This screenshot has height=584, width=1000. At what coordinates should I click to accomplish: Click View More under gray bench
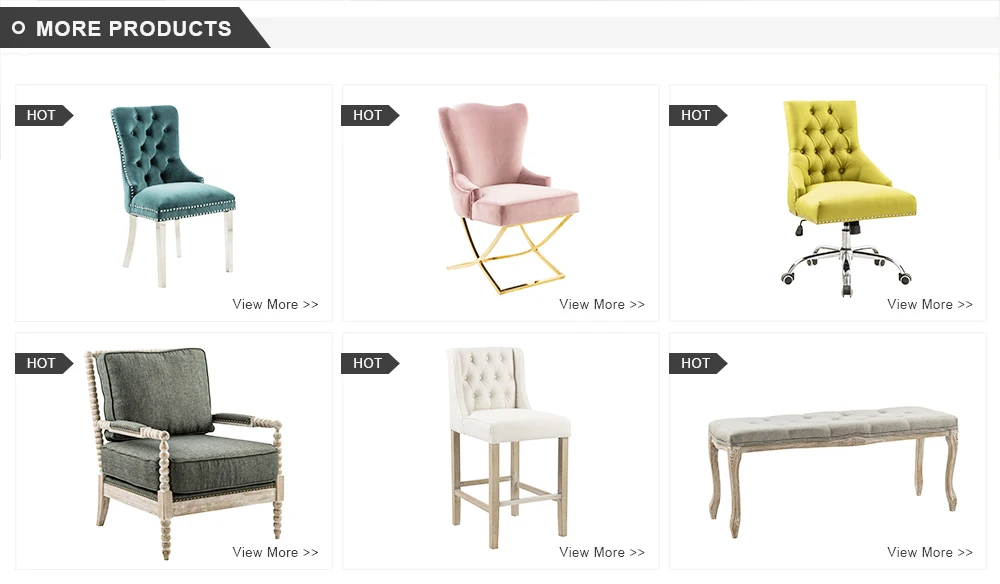(930, 552)
